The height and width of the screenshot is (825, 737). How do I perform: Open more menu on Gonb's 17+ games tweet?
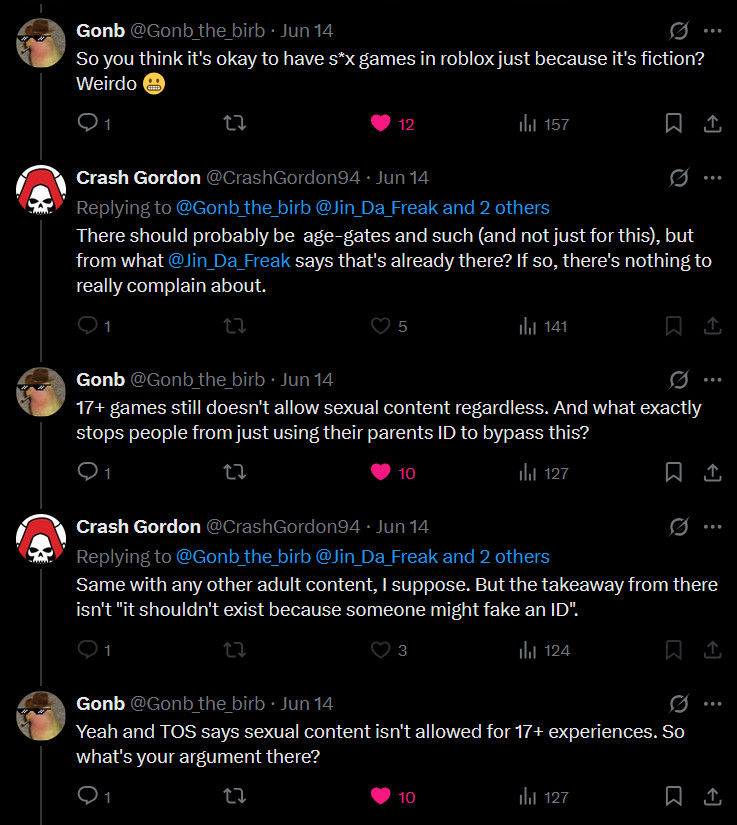pyautogui.click(x=712, y=380)
